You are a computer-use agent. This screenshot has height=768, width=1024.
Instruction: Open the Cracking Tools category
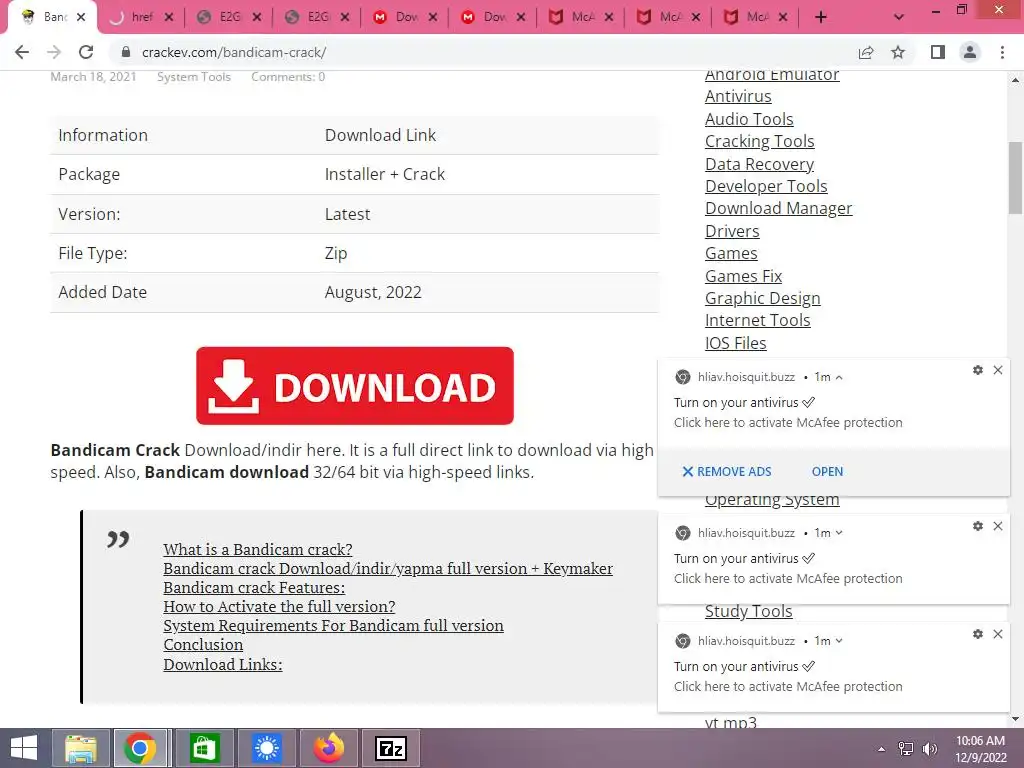tap(760, 142)
